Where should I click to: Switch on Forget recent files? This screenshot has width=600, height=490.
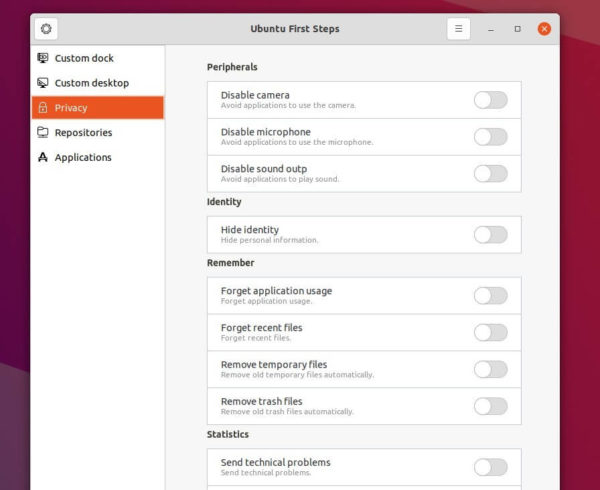(491, 332)
